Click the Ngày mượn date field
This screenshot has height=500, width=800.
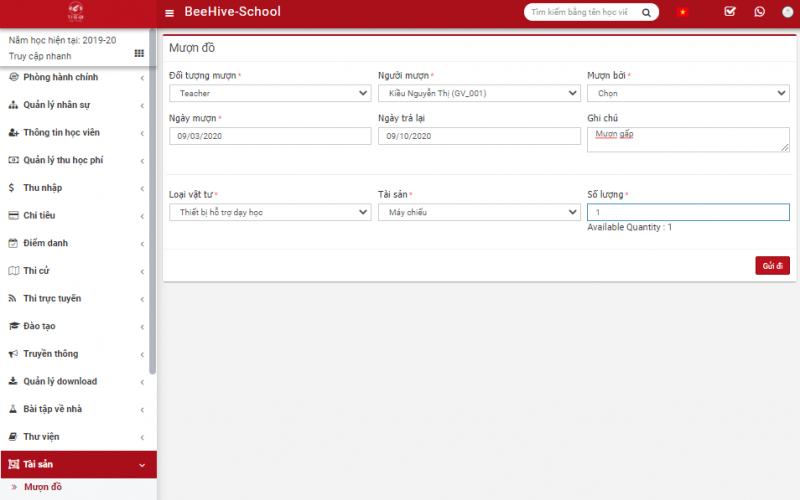(x=269, y=136)
